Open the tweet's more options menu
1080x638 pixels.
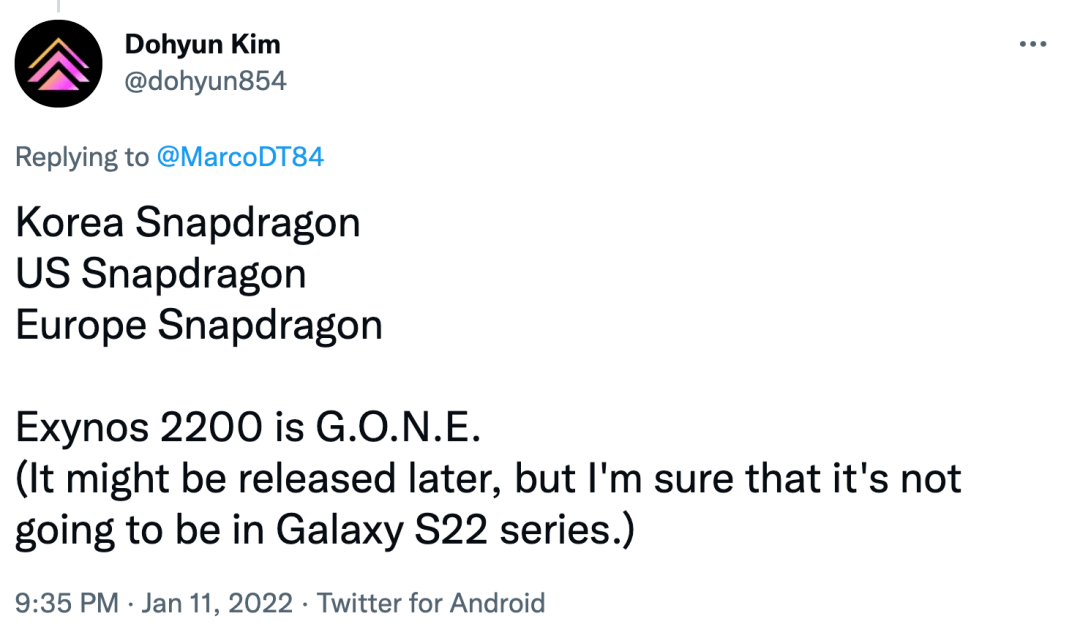pos(1032,45)
